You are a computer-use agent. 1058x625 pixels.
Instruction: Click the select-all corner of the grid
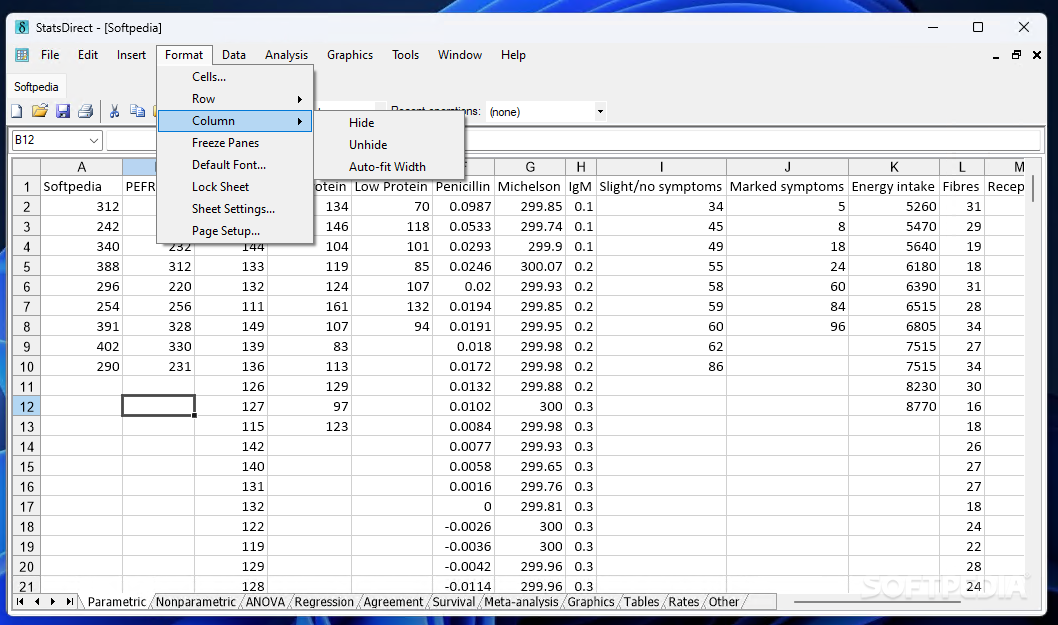click(26, 167)
